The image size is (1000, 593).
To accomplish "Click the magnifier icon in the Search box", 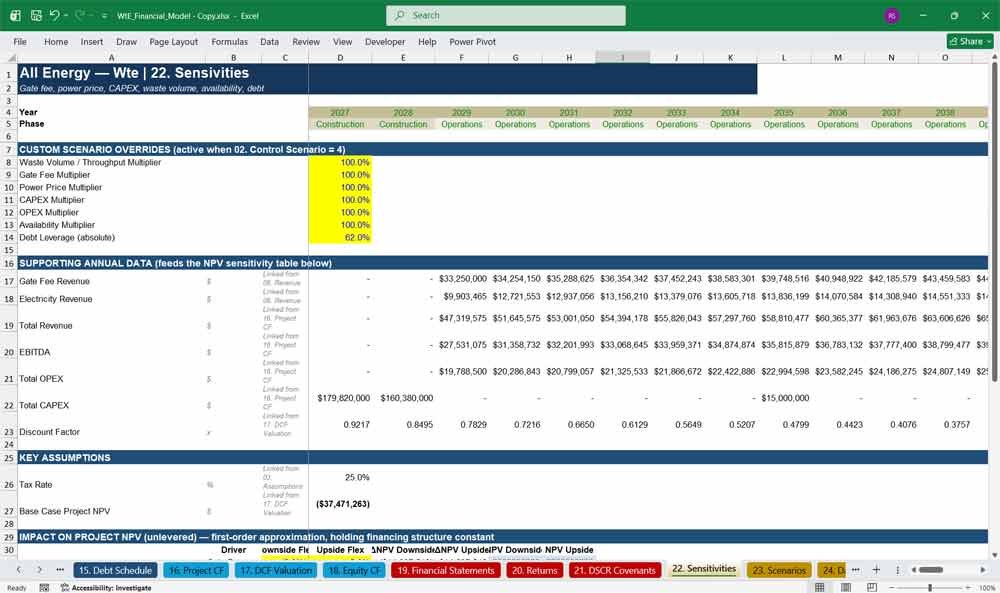I will (400, 15).
